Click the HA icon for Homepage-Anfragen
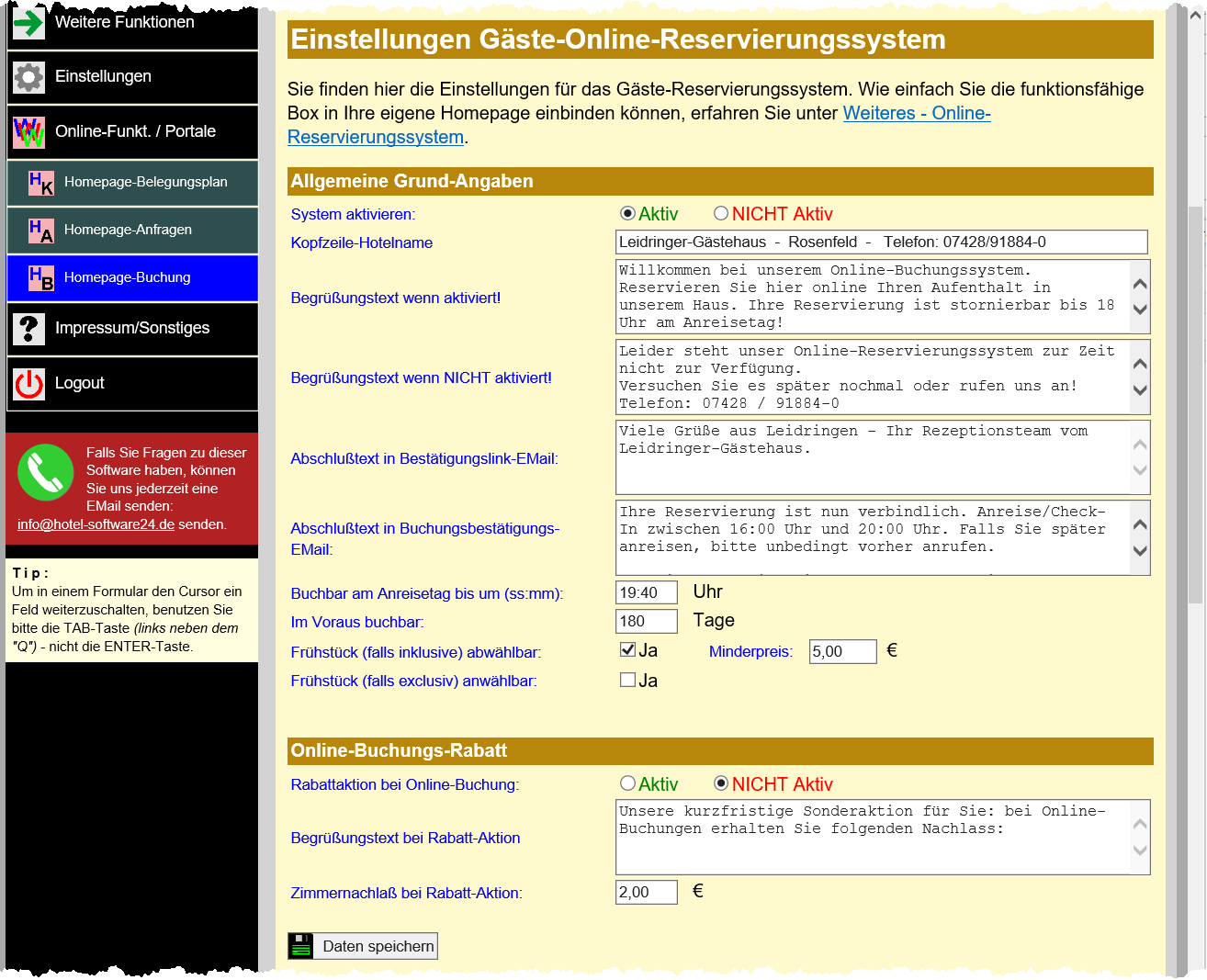This screenshot has width=1207, height=980. (41, 231)
